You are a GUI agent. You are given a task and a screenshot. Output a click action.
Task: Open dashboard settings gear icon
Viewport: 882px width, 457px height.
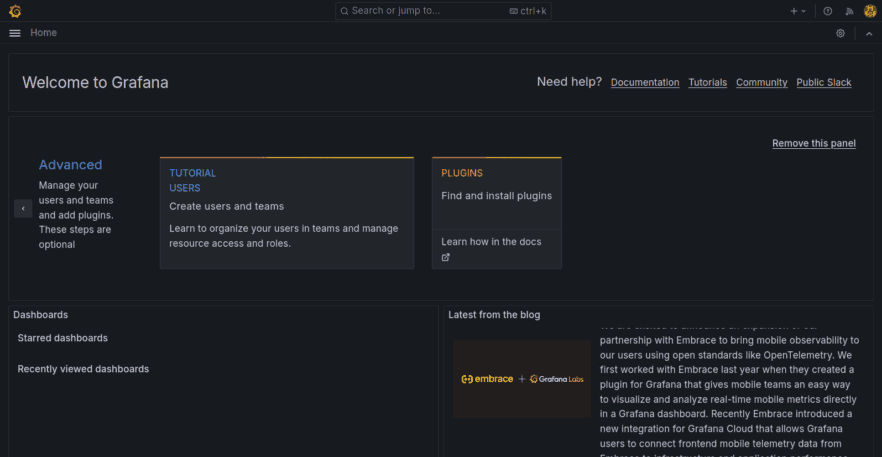point(840,33)
